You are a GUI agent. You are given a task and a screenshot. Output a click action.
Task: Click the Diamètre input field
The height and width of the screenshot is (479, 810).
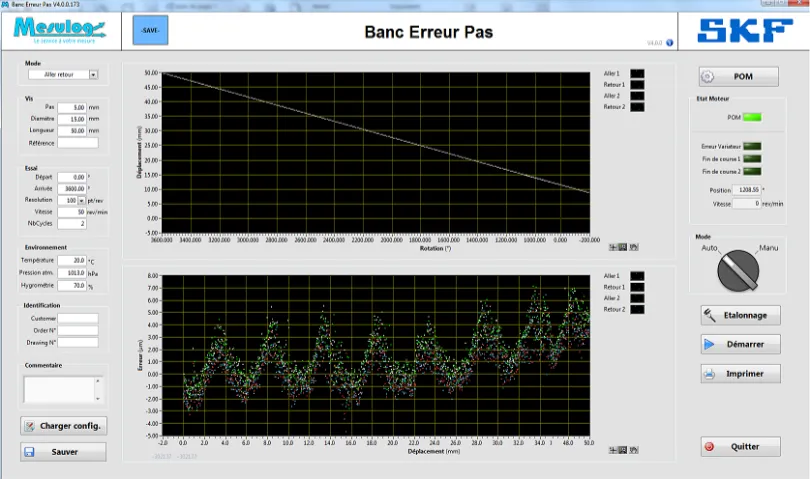(71, 119)
